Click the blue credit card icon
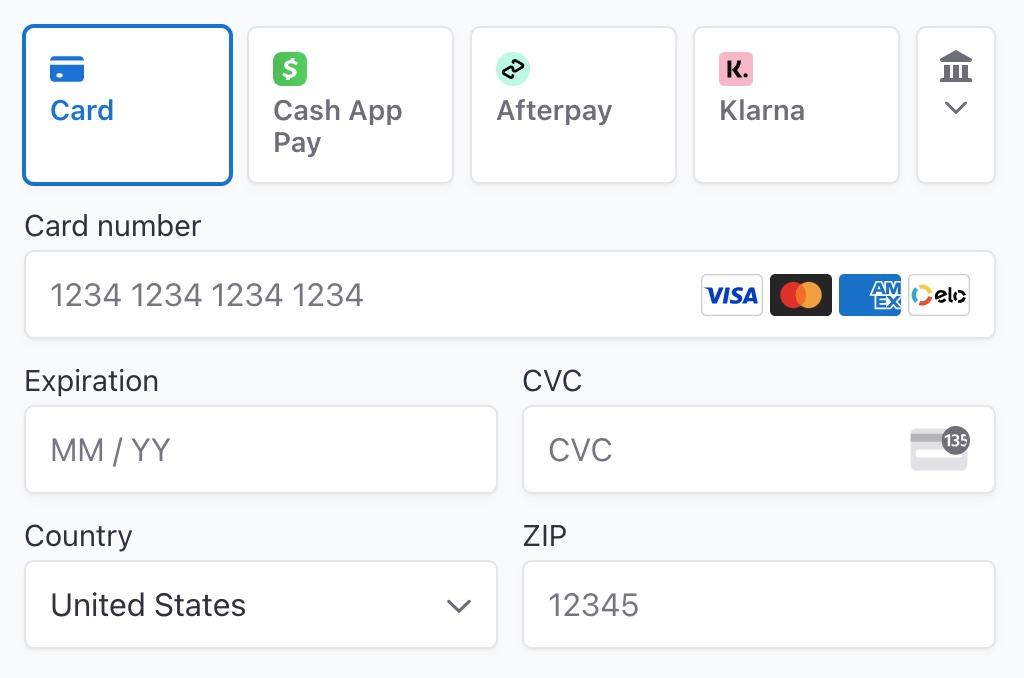The height and width of the screenshot is (678, 1024). 67,69
